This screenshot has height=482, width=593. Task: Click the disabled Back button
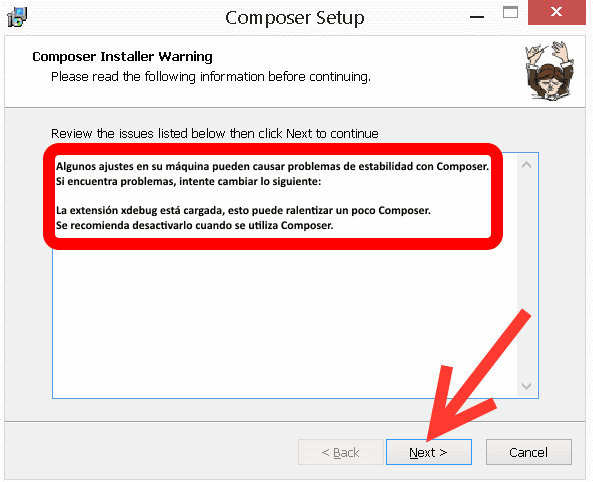(341, 452)
